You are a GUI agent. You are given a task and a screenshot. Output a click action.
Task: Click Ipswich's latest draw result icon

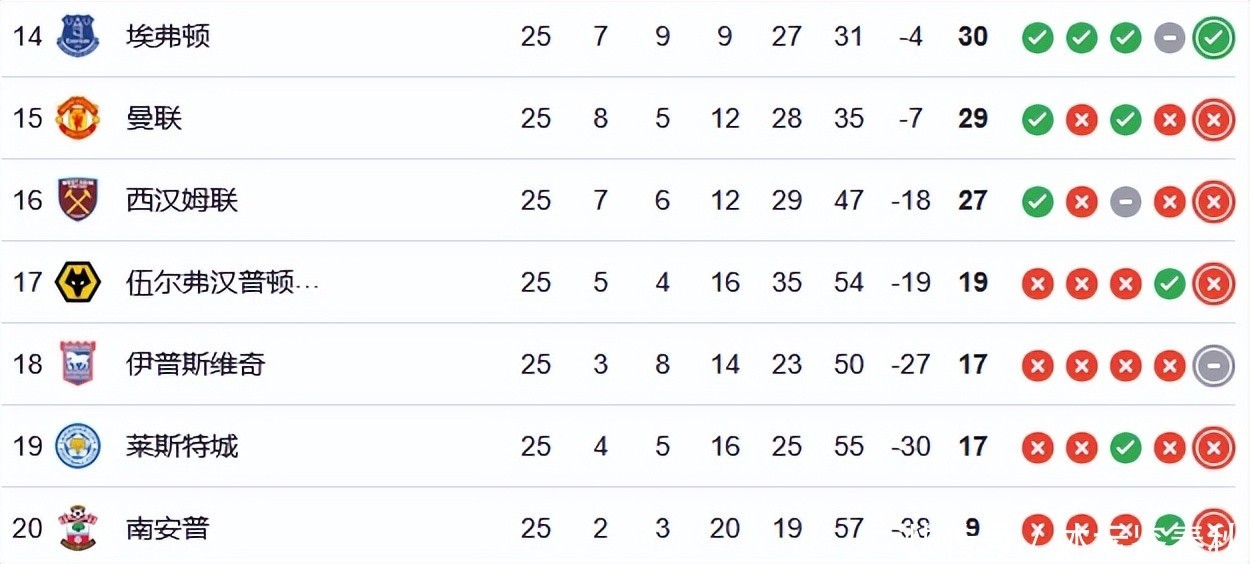tap(1213, 366)
